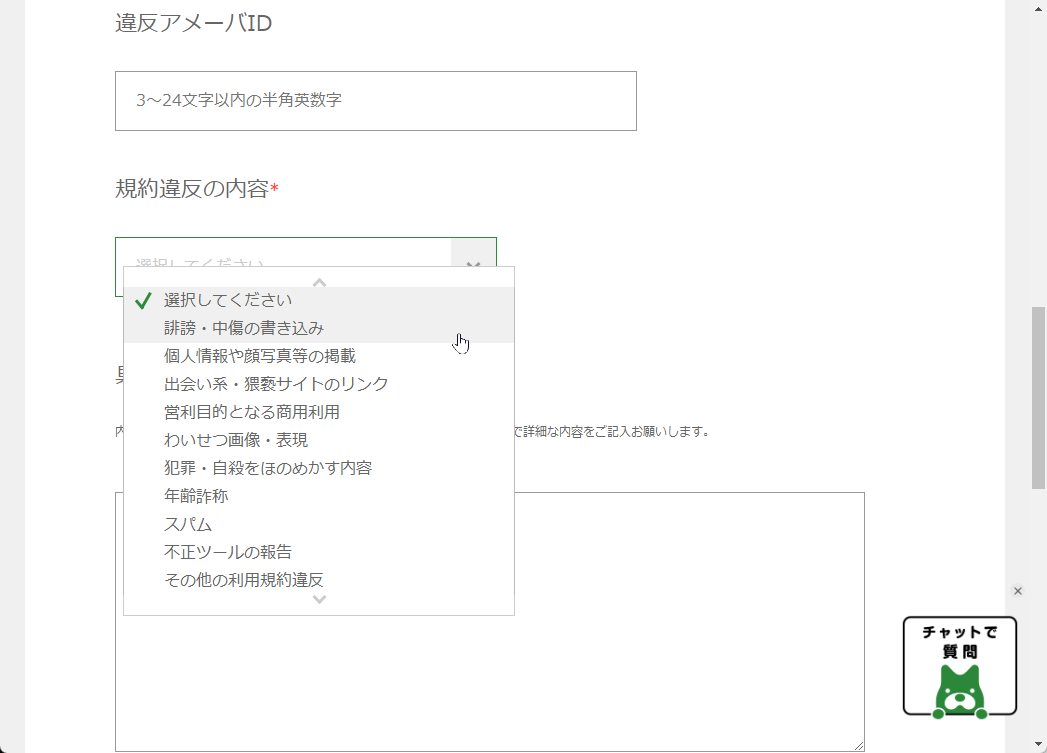Dismiss the chat widget with small X

pyautogui.click(x=1018, y=591)
